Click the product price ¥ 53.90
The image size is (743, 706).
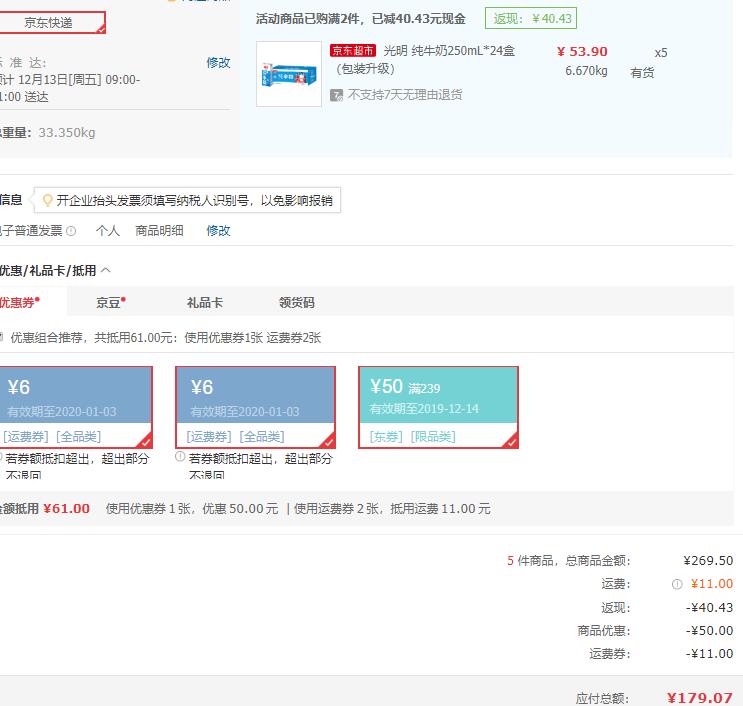pos(582,51)
